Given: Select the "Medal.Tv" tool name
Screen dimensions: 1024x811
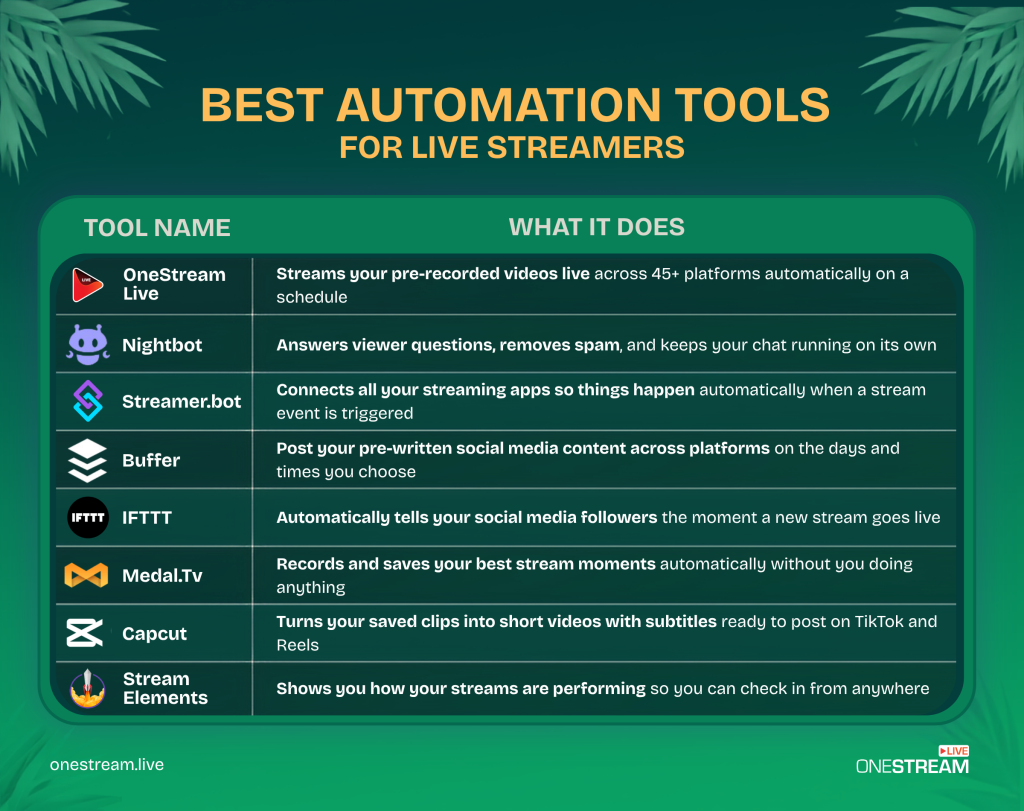Looking at the screenshot, I should point(162,575).
